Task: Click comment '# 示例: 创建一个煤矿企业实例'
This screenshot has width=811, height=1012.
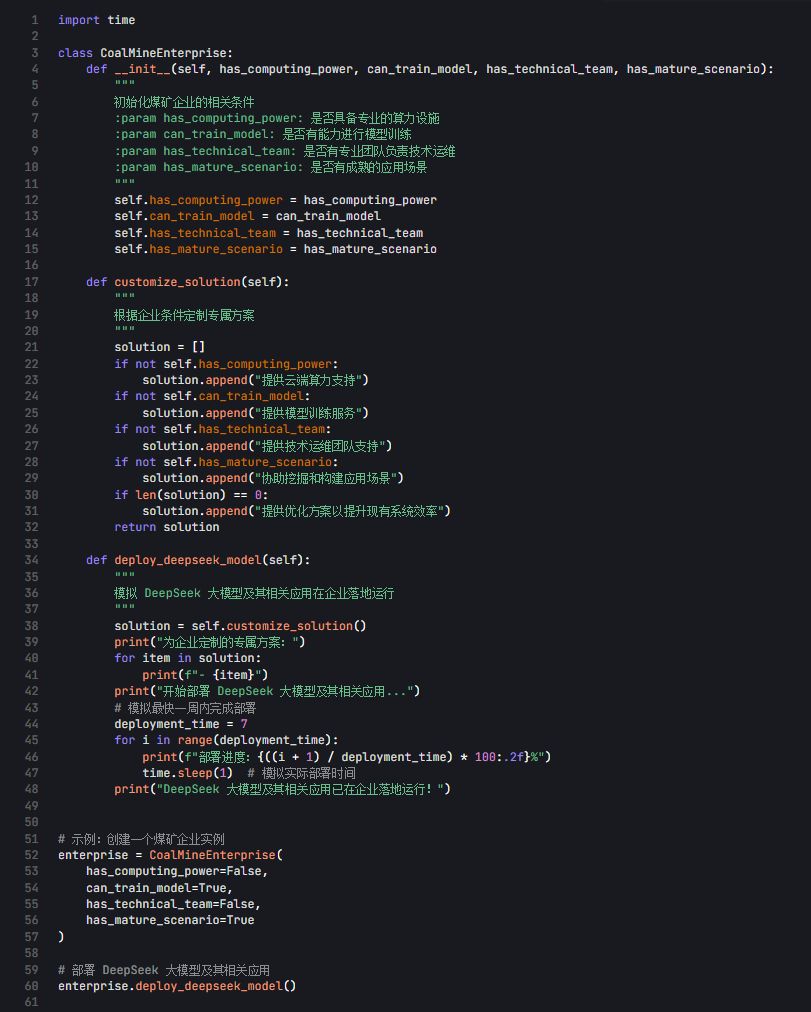Action: (141, 839)
